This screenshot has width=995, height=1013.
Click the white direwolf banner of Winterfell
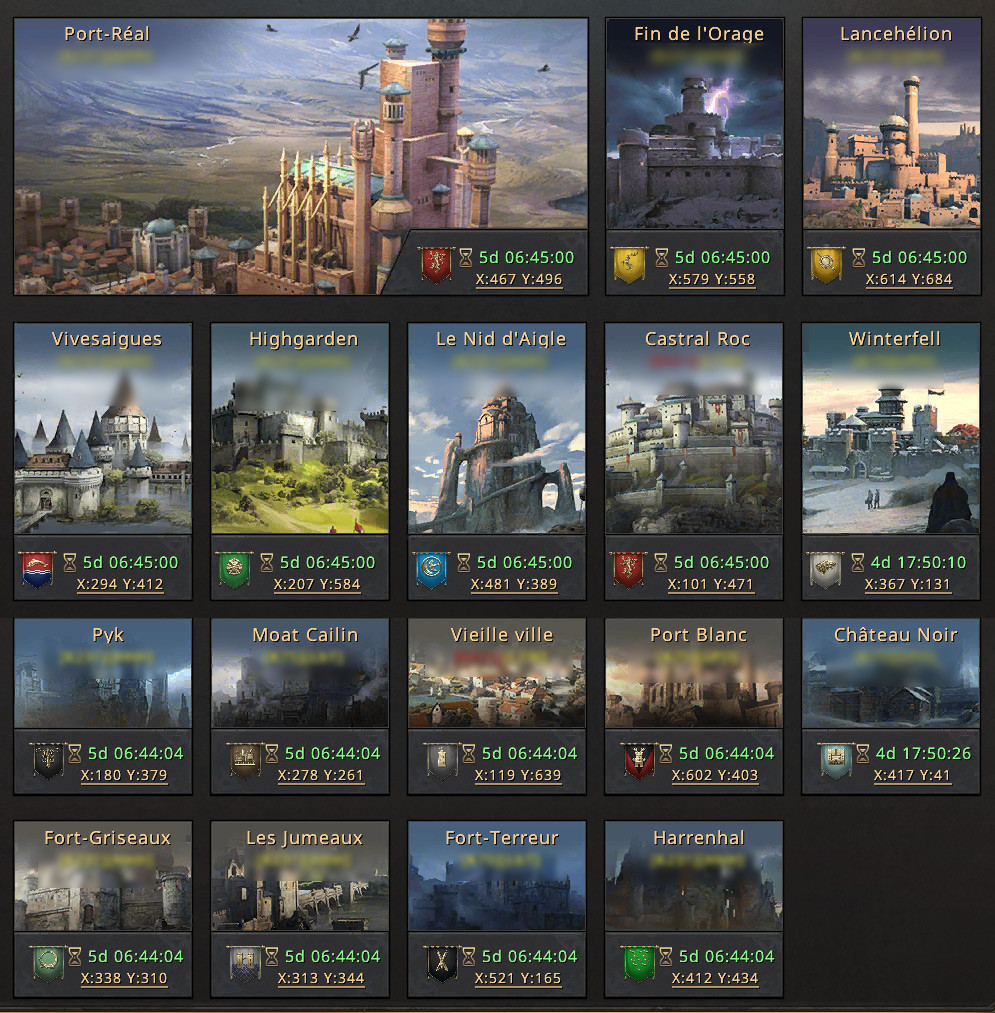click(x=826, y=570)
